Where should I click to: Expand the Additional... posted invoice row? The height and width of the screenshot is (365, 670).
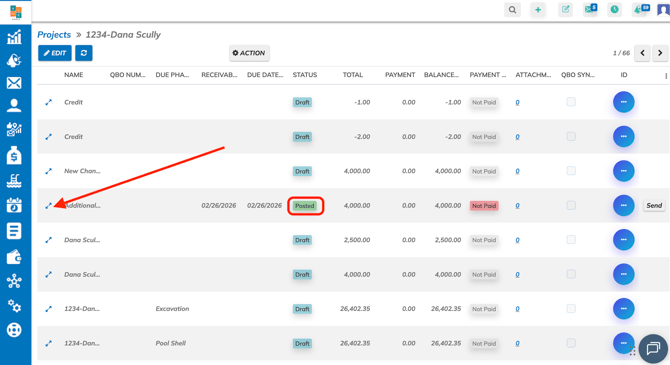click(x=49, y=206)
